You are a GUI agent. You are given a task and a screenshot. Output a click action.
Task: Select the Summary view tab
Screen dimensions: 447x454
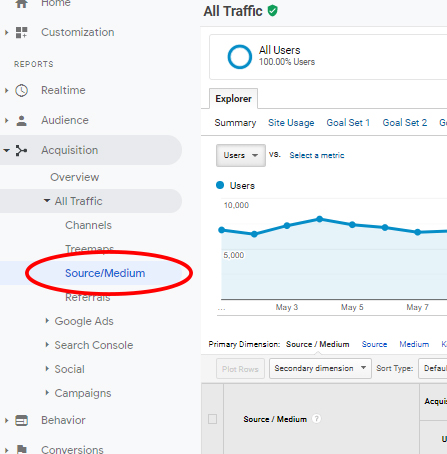click(235, 123)
